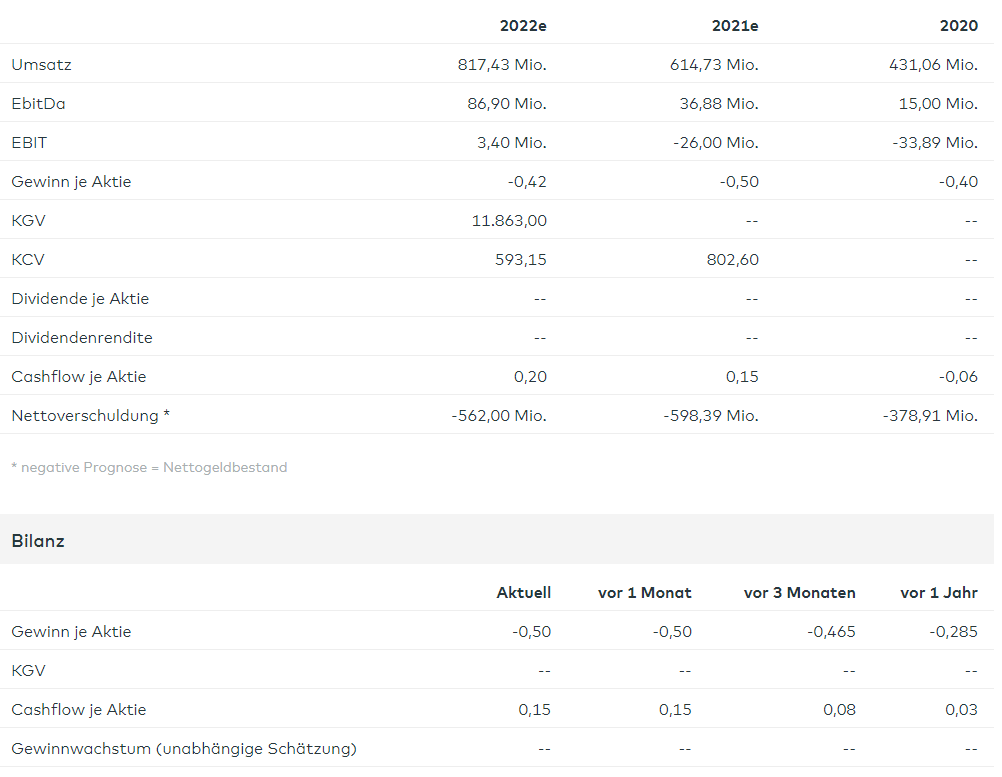
Task: Click Nettoverschuldung 2020 value -378,91 Mio.
Action: click(x=931, y=416)
